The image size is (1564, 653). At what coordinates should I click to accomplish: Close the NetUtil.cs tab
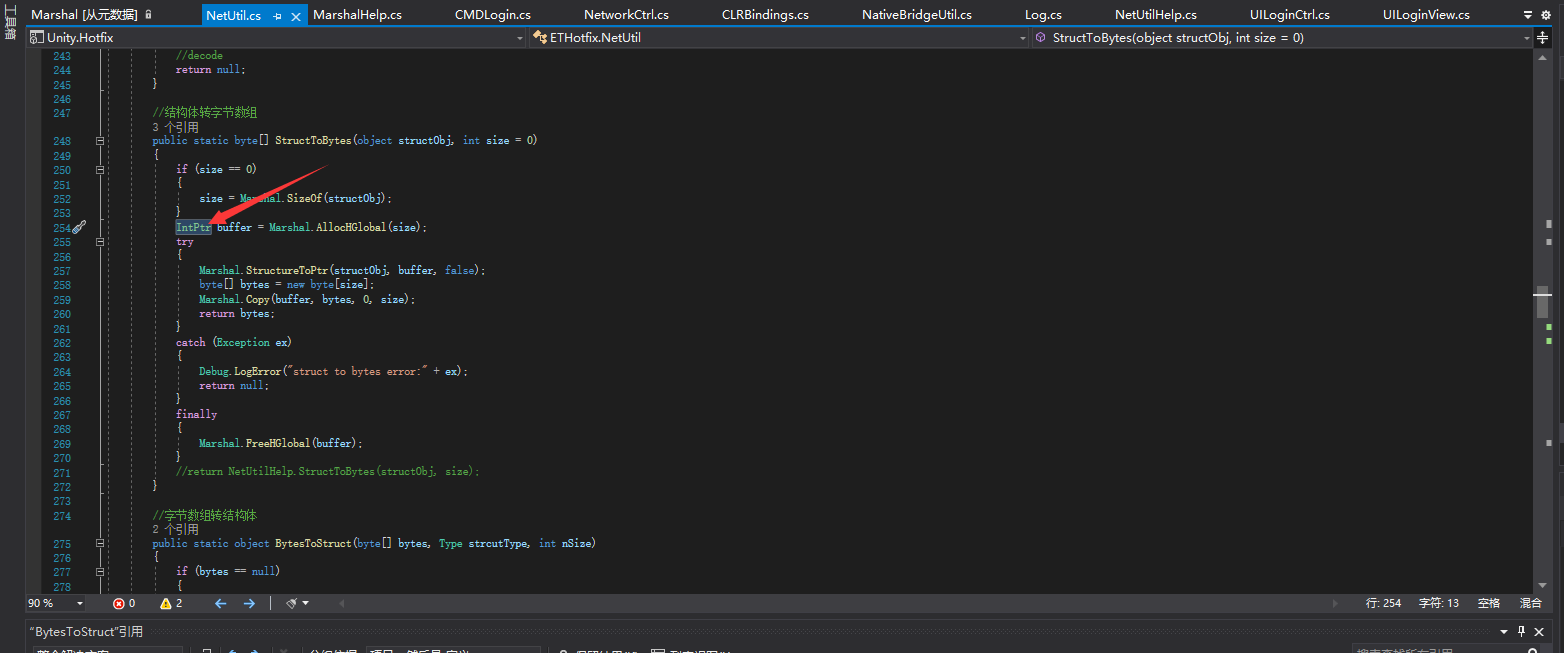click(294, 15)
